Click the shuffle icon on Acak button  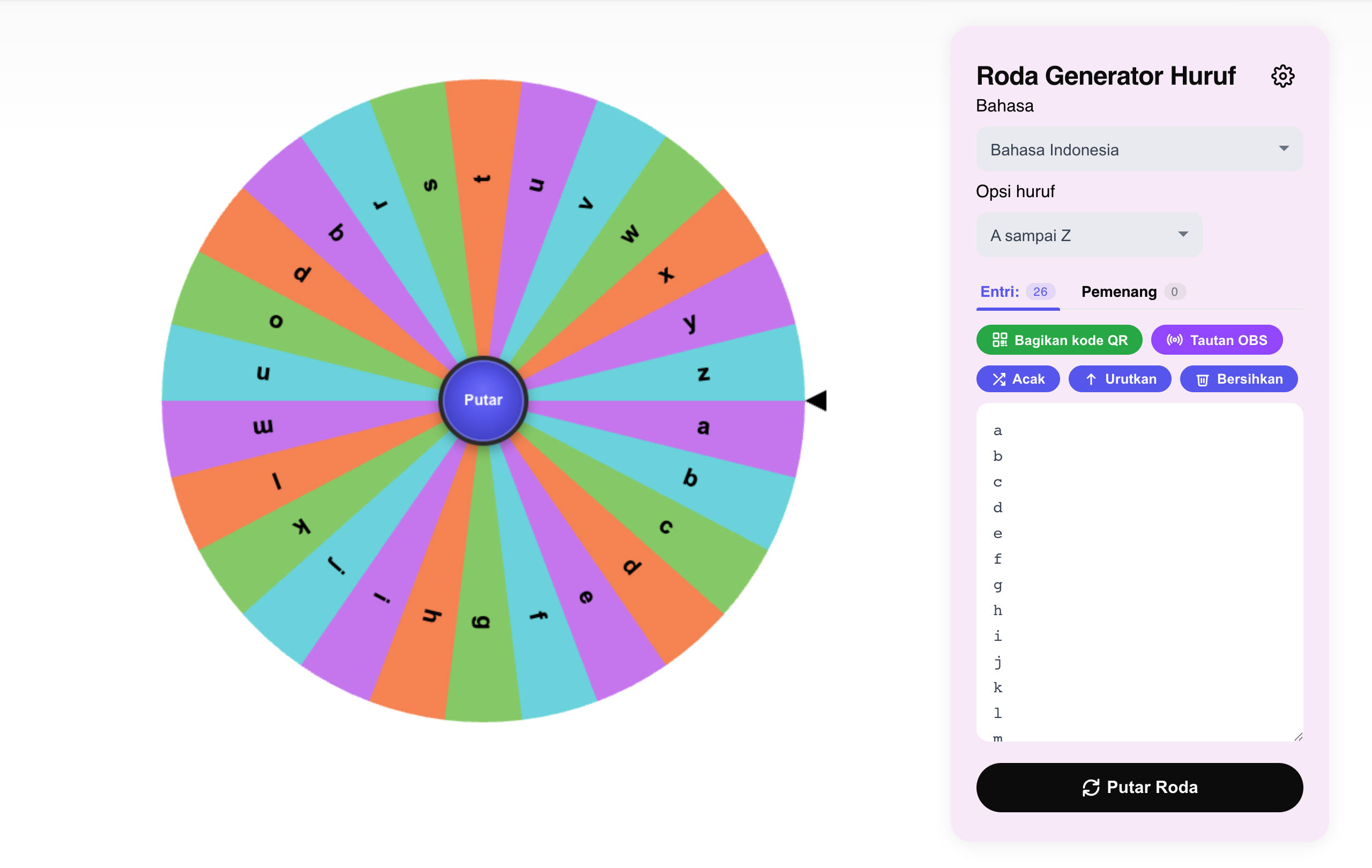pyautogui.click(x=999, y=379)
